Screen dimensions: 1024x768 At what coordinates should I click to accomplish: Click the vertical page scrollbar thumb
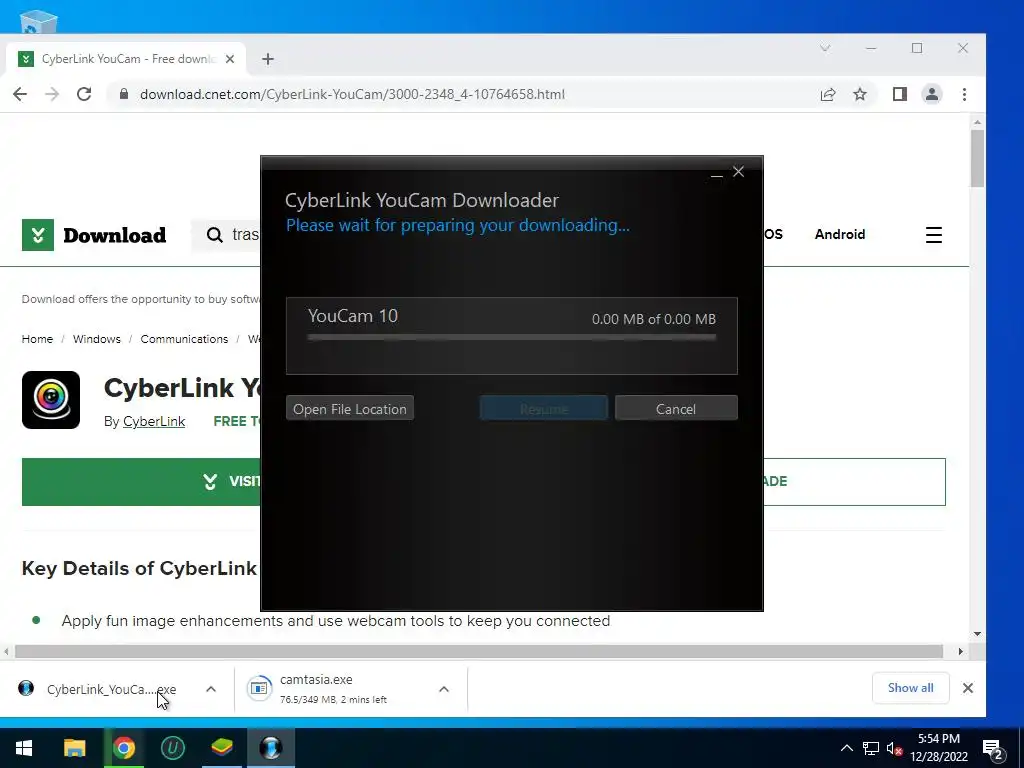click(977, 159)
